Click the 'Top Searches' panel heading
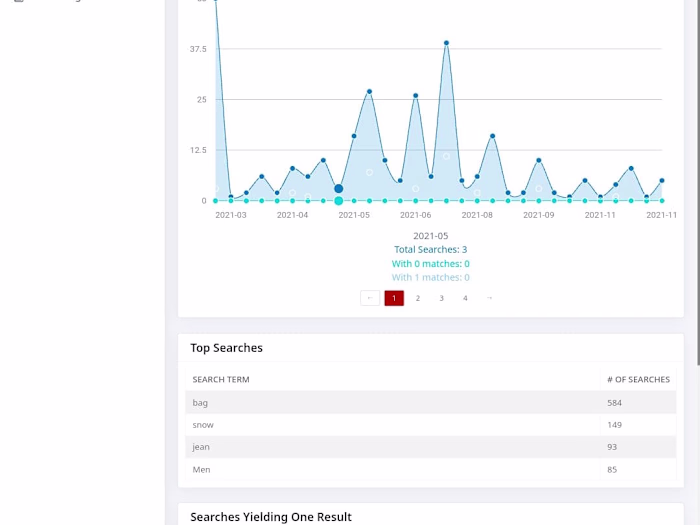Screen dimensions: 700x525 coord(226,348)
